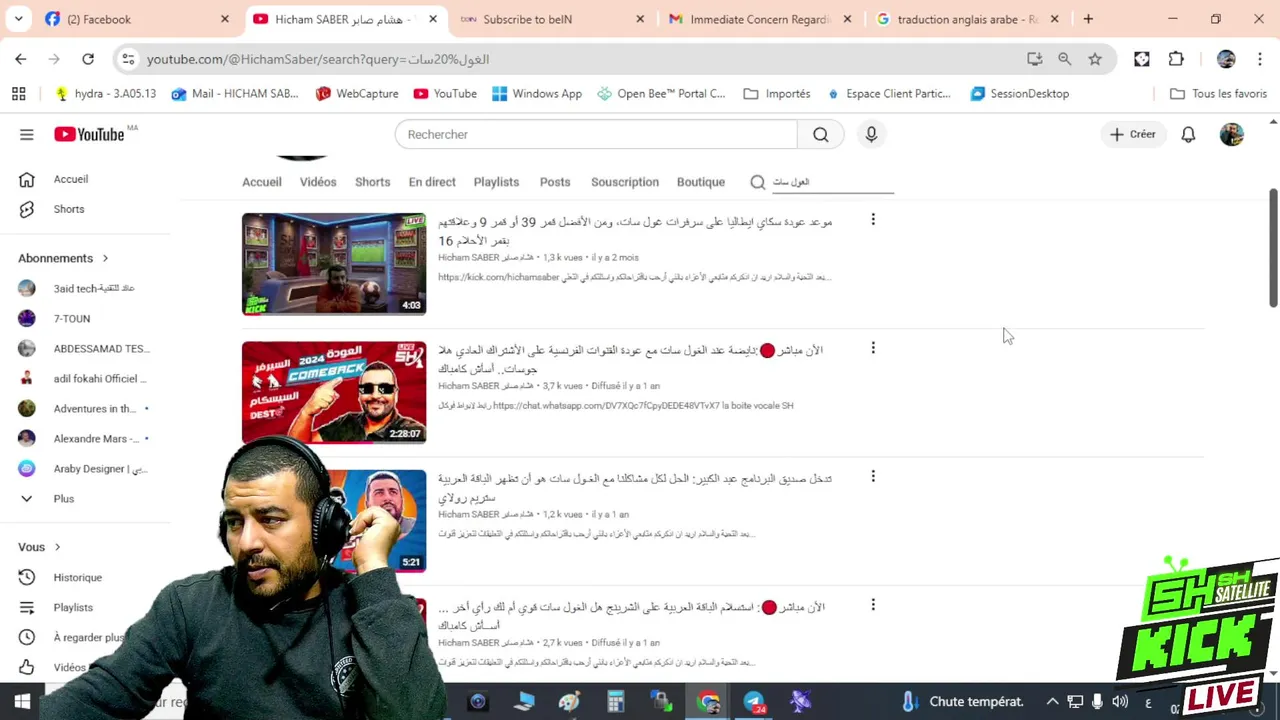Switch to the Souscription tab

625,182
